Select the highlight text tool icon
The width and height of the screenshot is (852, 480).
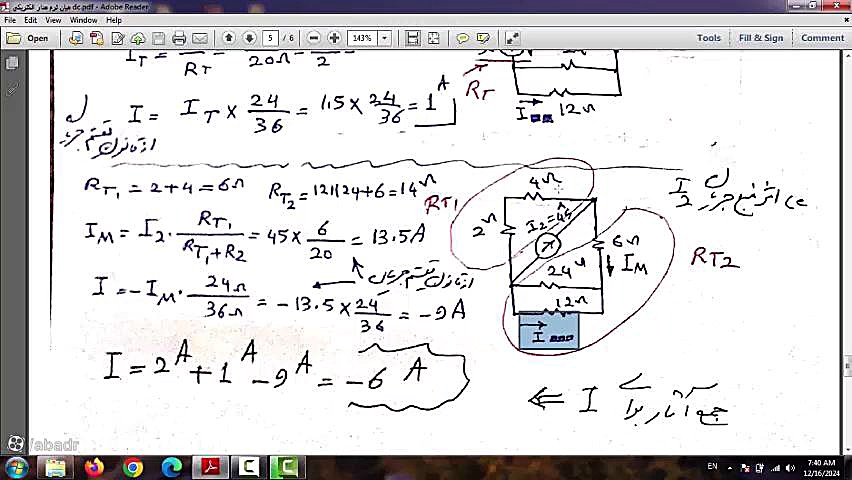tap(483, 38)
